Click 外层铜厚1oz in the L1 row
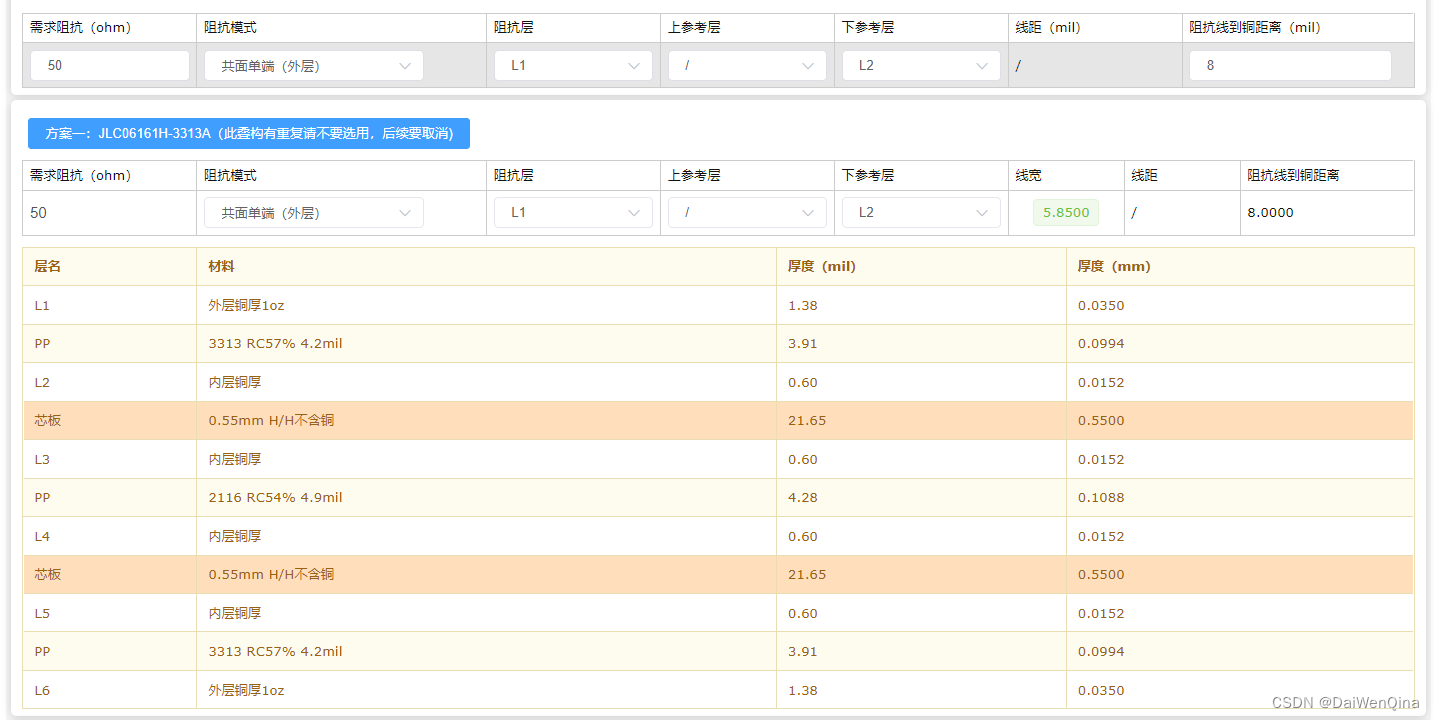The width and height of the screenshot is (1434, 720). [x=246, y=305]
